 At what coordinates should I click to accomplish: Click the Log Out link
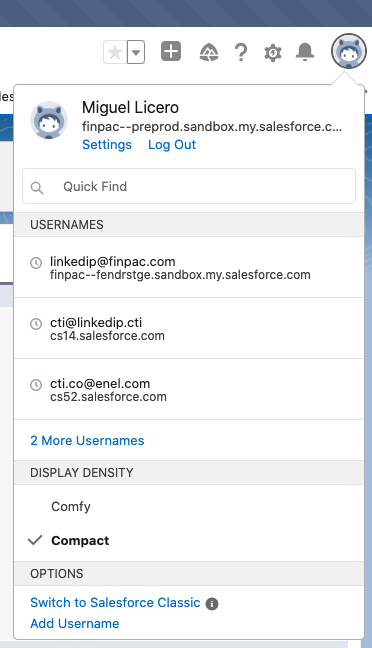(x=172, y=145)
